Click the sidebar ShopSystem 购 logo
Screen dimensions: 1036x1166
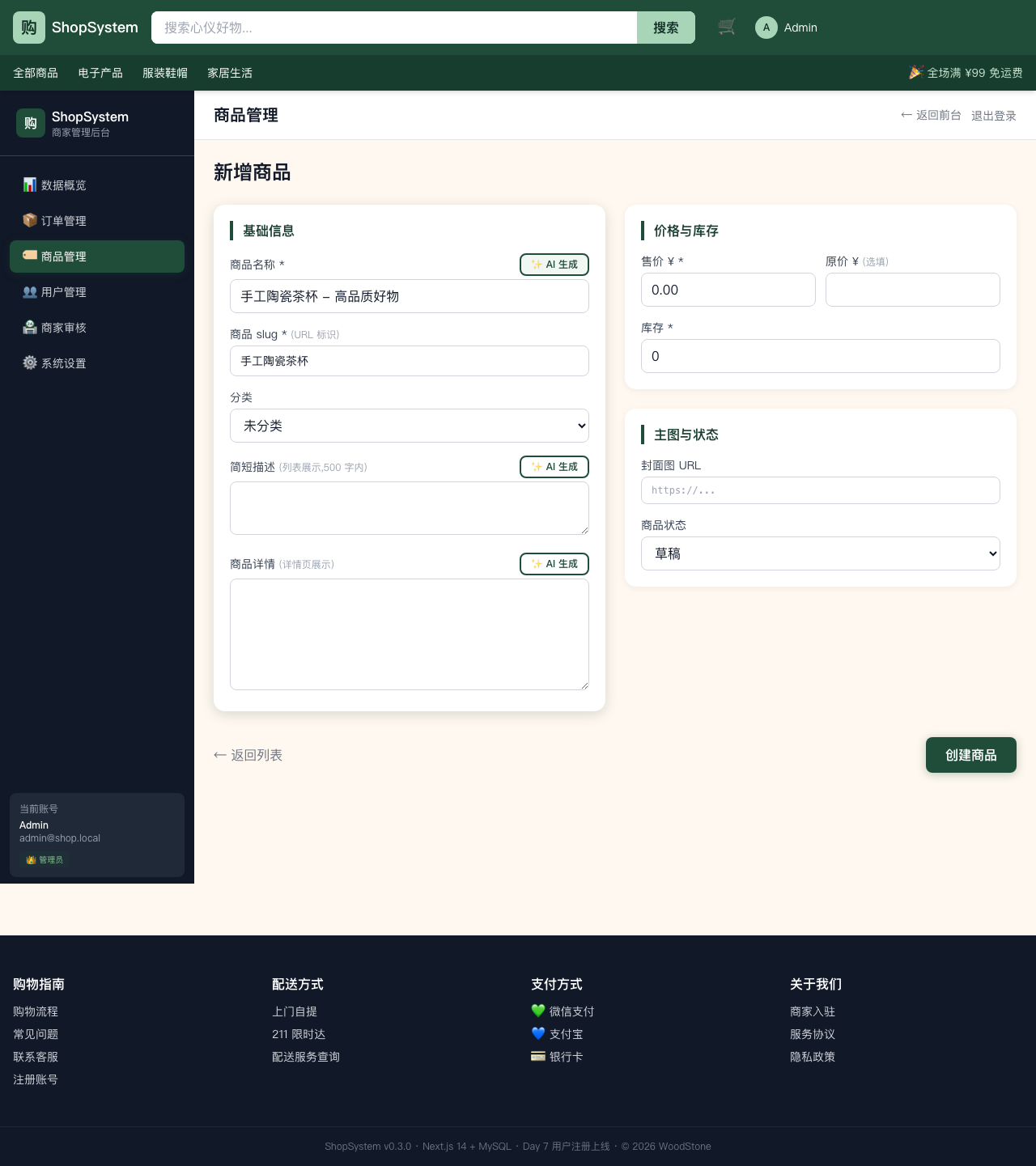(31, 123)
